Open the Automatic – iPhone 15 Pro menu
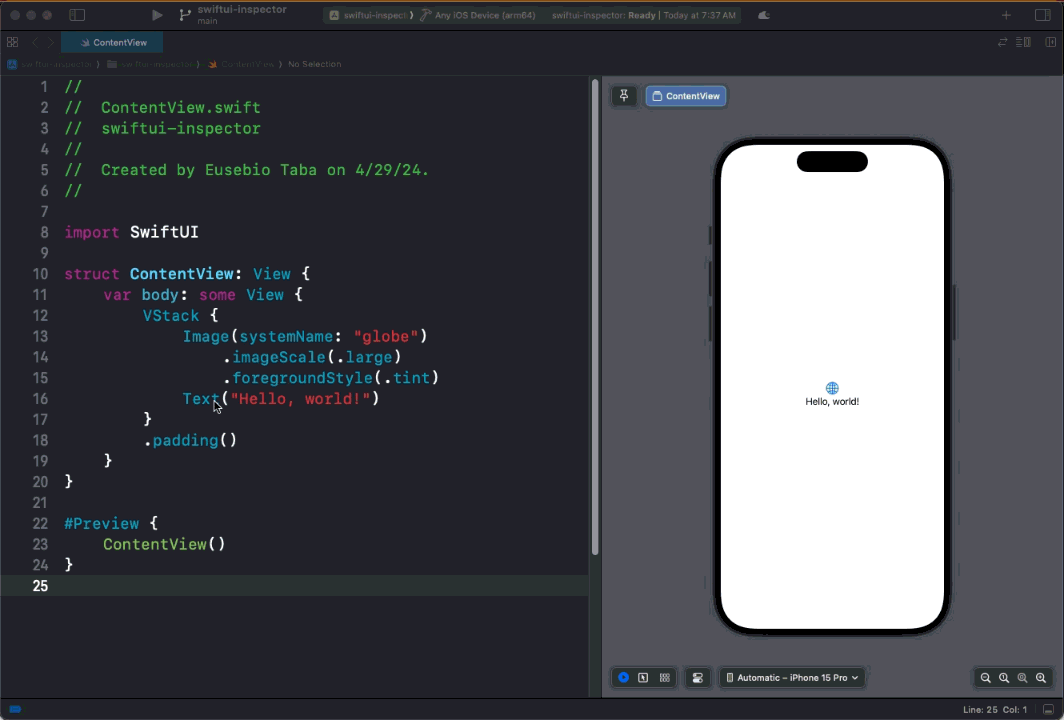Screen dimensions: 1064x720 pyautogui.click(x=792, y=677)
